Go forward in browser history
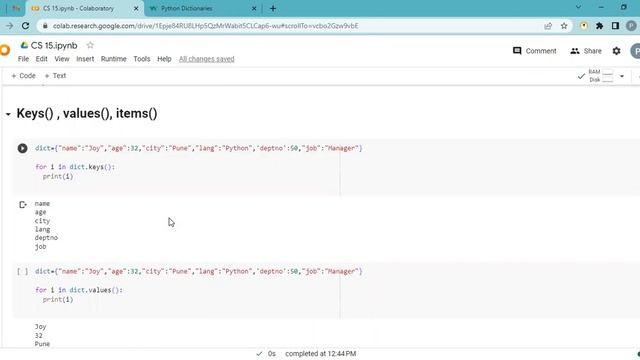This screenshot has width=640, height=360. (x=9, y=26)
